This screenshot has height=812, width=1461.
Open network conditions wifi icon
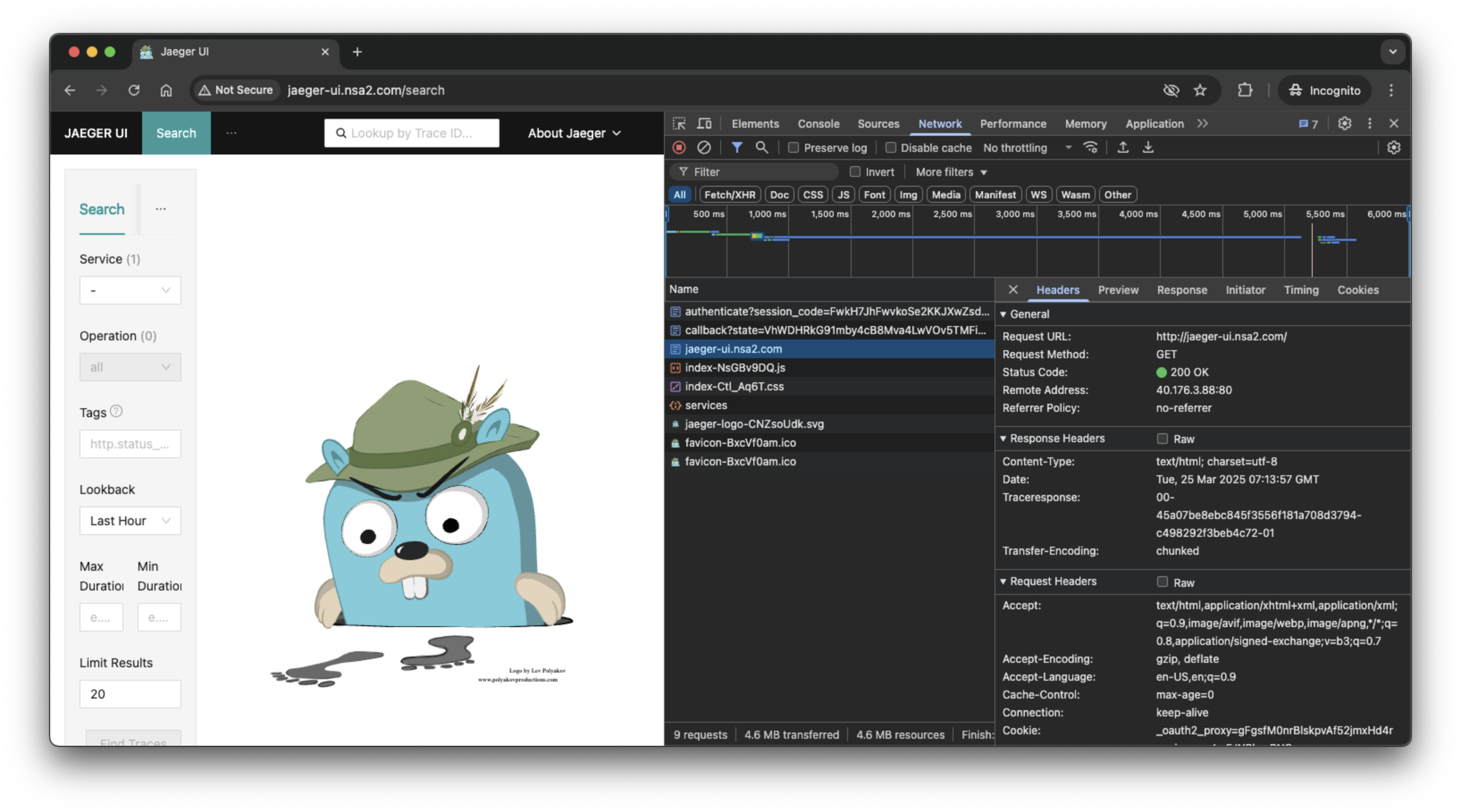(1090, 147)
